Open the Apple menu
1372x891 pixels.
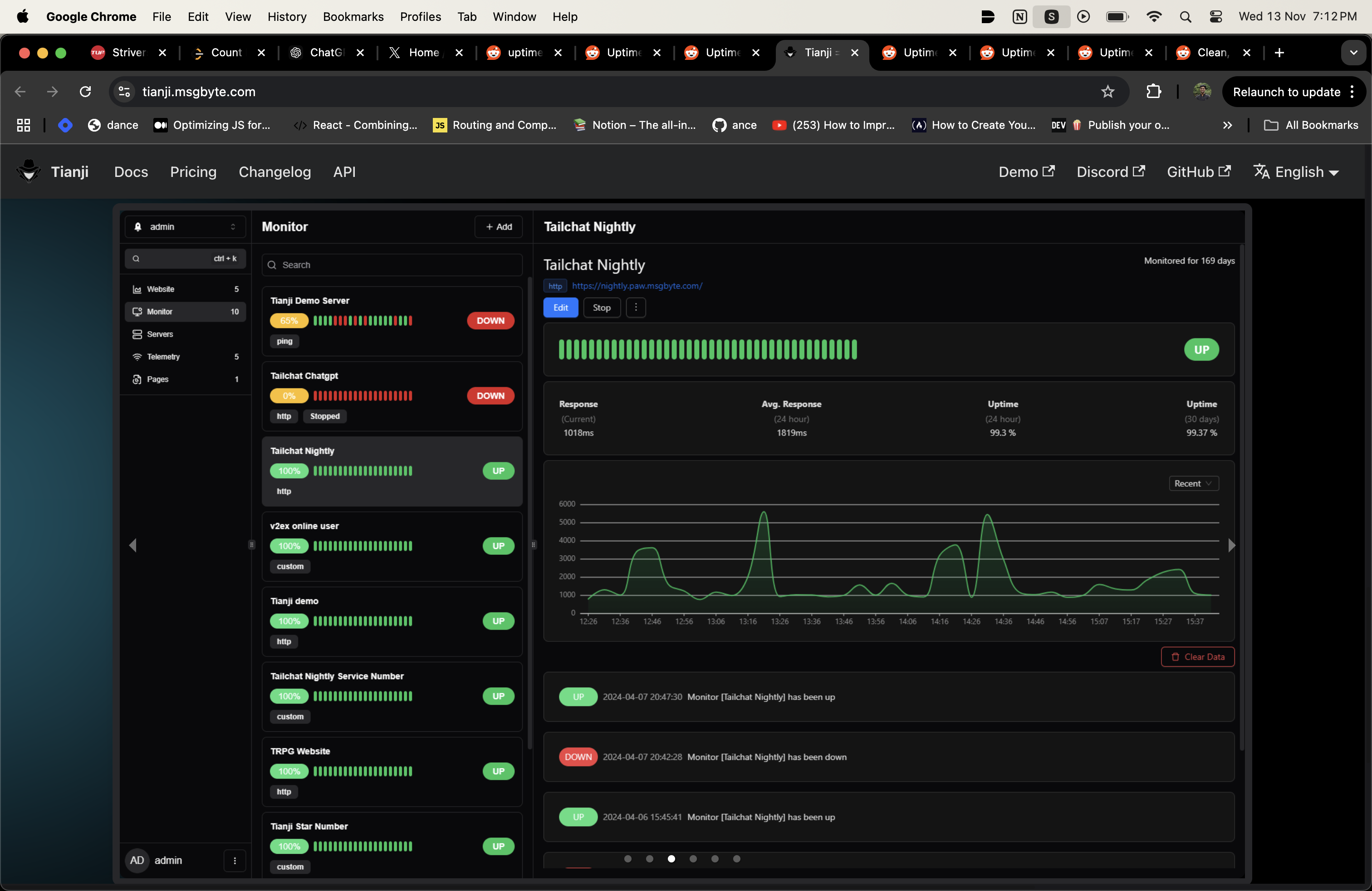click(23, 17)
